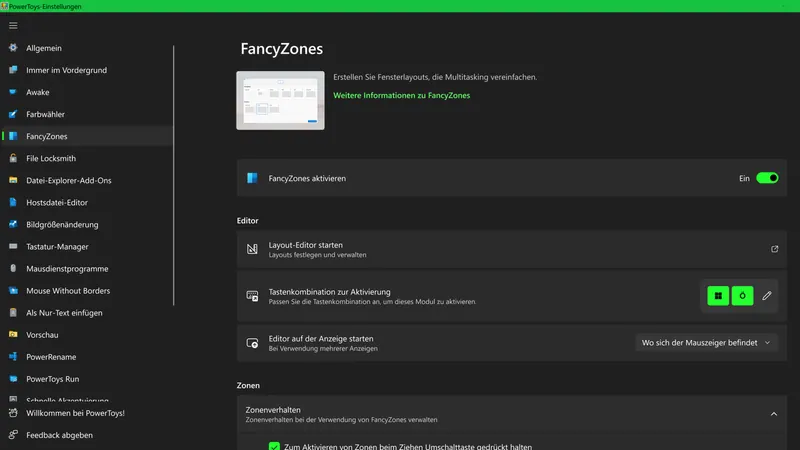Screen dimensions: 800x450
Task: Collapse the Zonenverhalten section
Action: pyautogui.click(x=774, y=414)
